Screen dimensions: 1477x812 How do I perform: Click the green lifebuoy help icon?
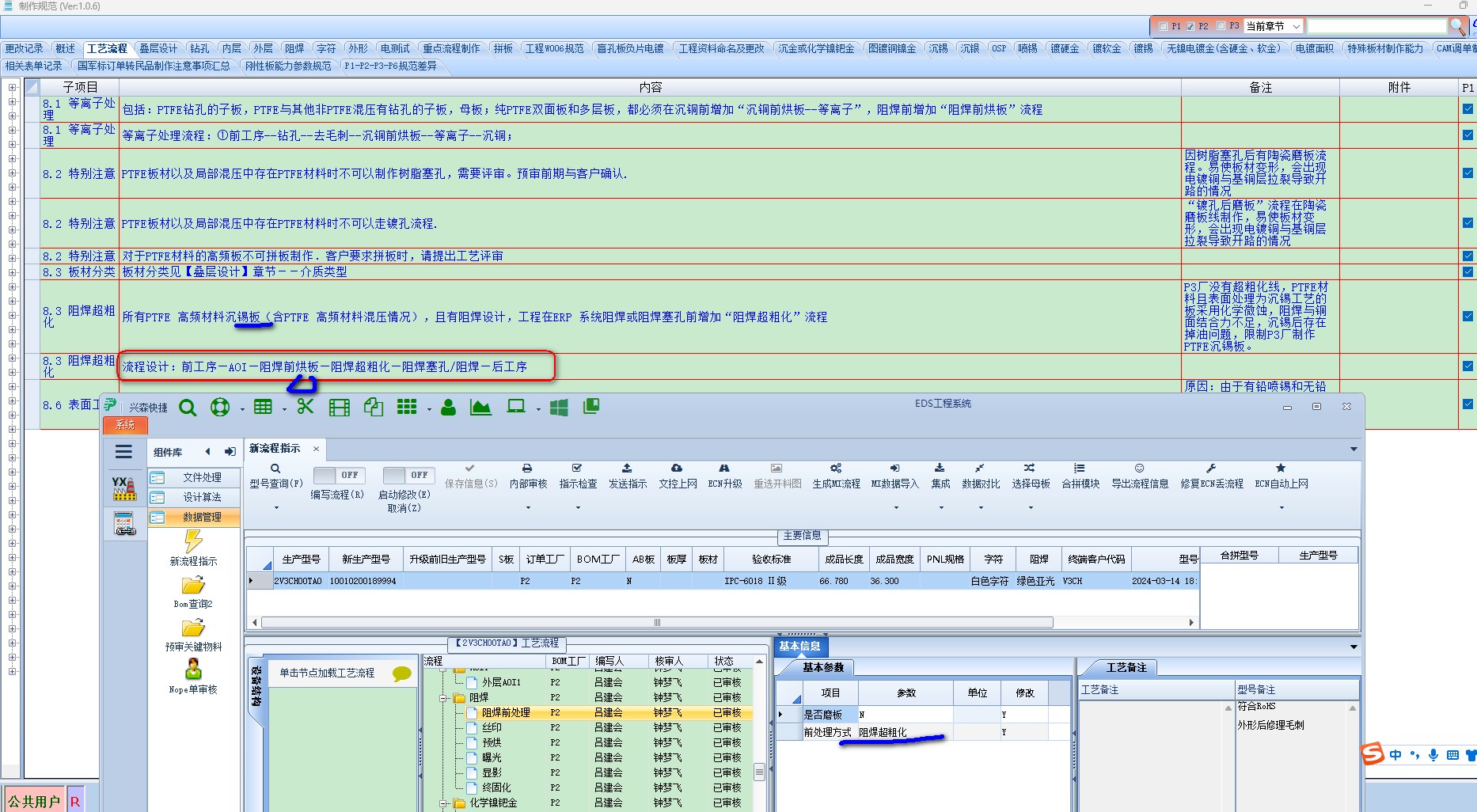click(x=220, y=408)
